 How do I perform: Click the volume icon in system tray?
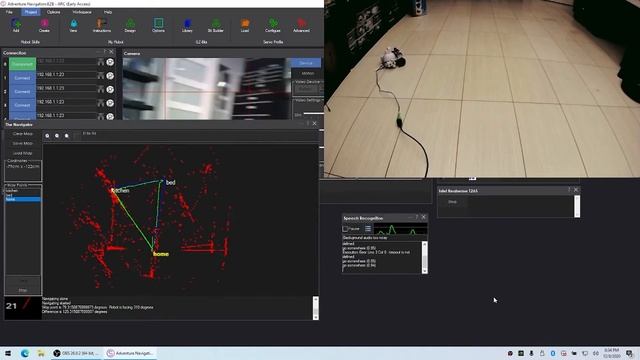pos(596,353)
